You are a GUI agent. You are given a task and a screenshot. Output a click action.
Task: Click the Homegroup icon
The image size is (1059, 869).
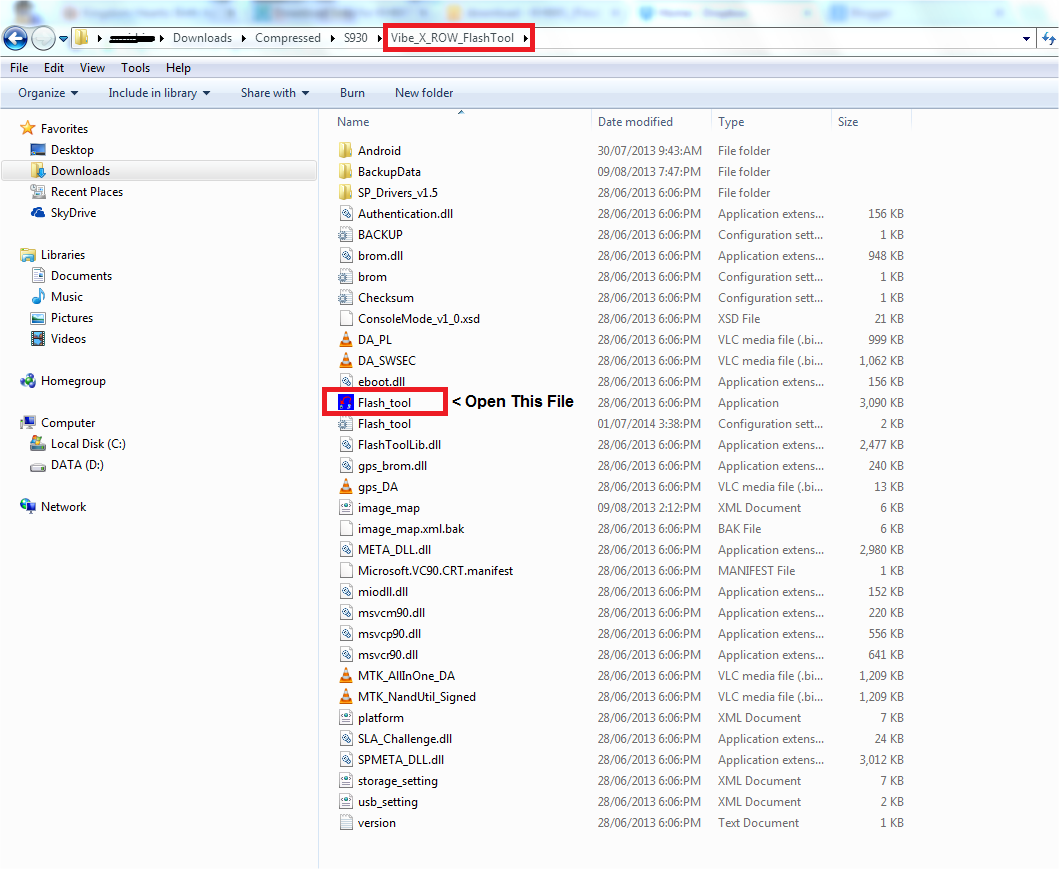[x=28, y=381]
